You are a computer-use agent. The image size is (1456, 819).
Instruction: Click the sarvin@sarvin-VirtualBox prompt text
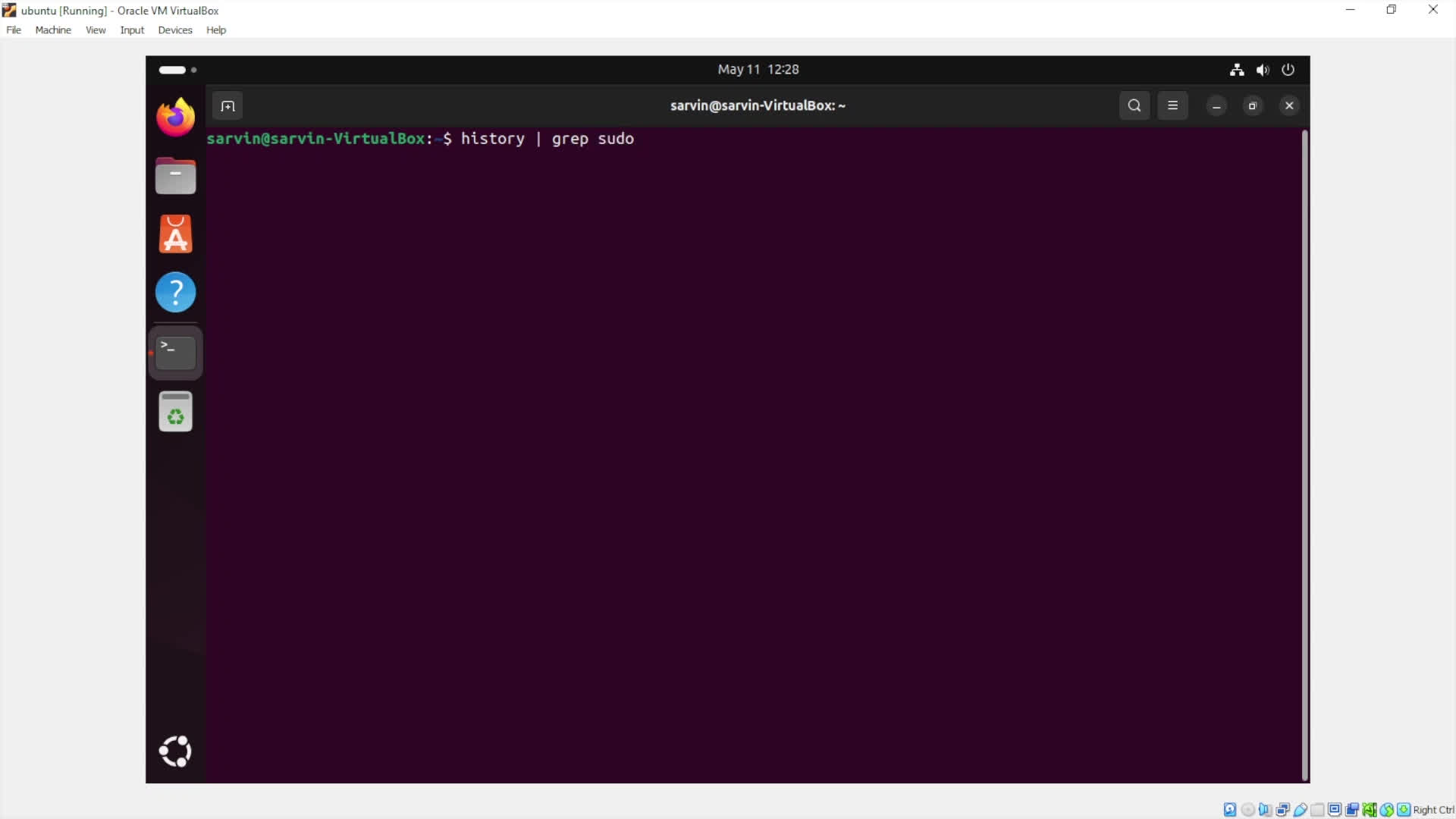click(315, 139)
